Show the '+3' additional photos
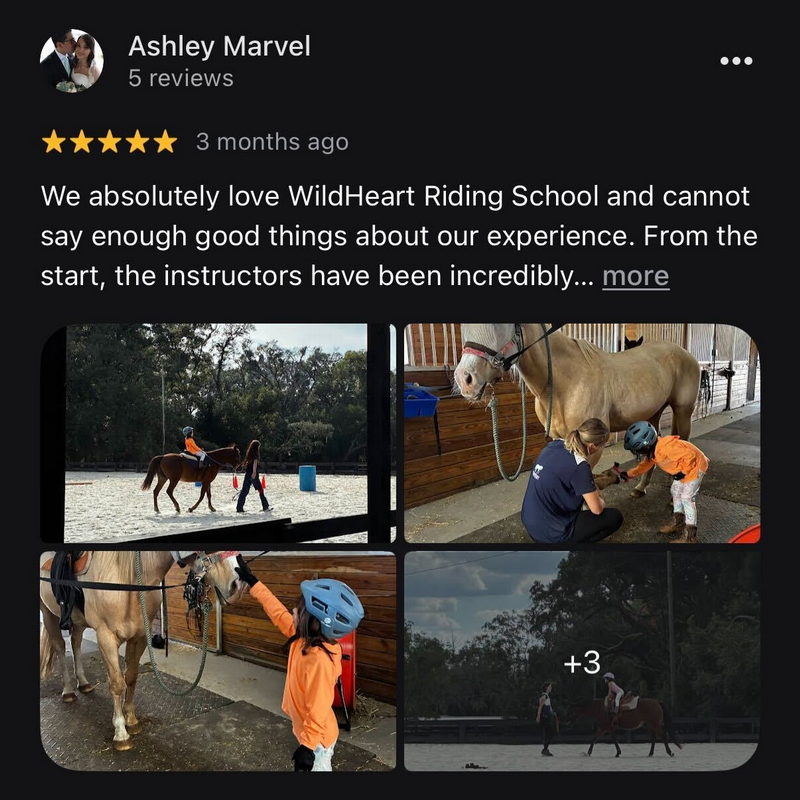This screenshot has width=800, height=800. click(x=582, y=661)
